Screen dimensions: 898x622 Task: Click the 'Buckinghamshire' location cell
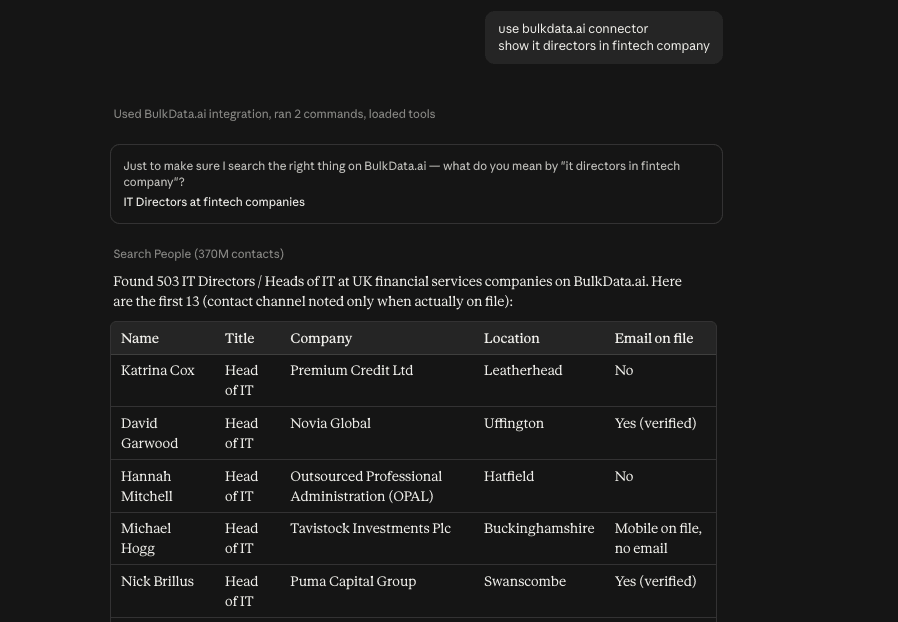point(539,528)
